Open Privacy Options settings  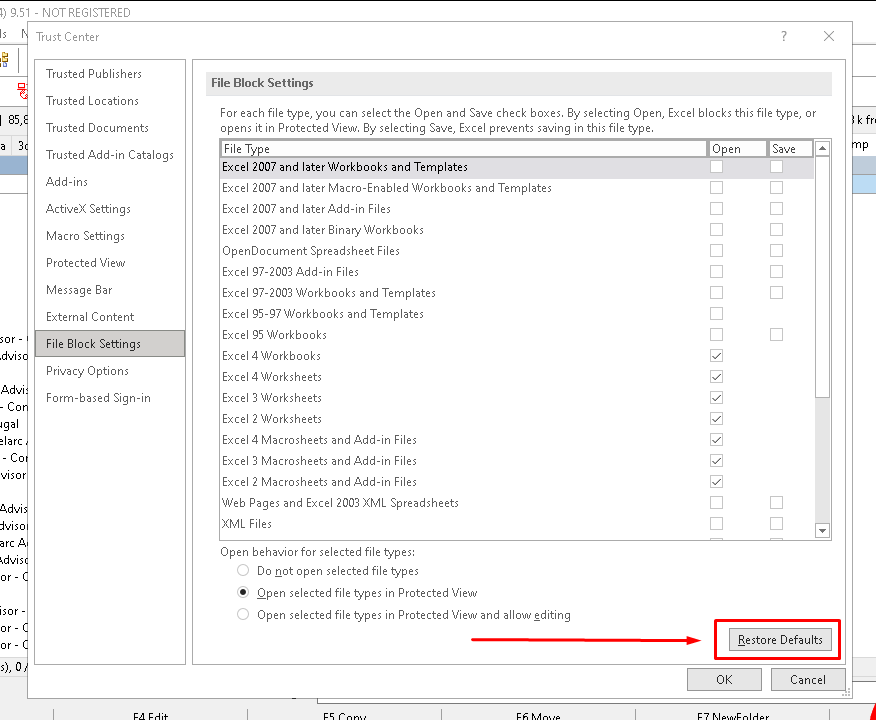(x=89, y=370)
